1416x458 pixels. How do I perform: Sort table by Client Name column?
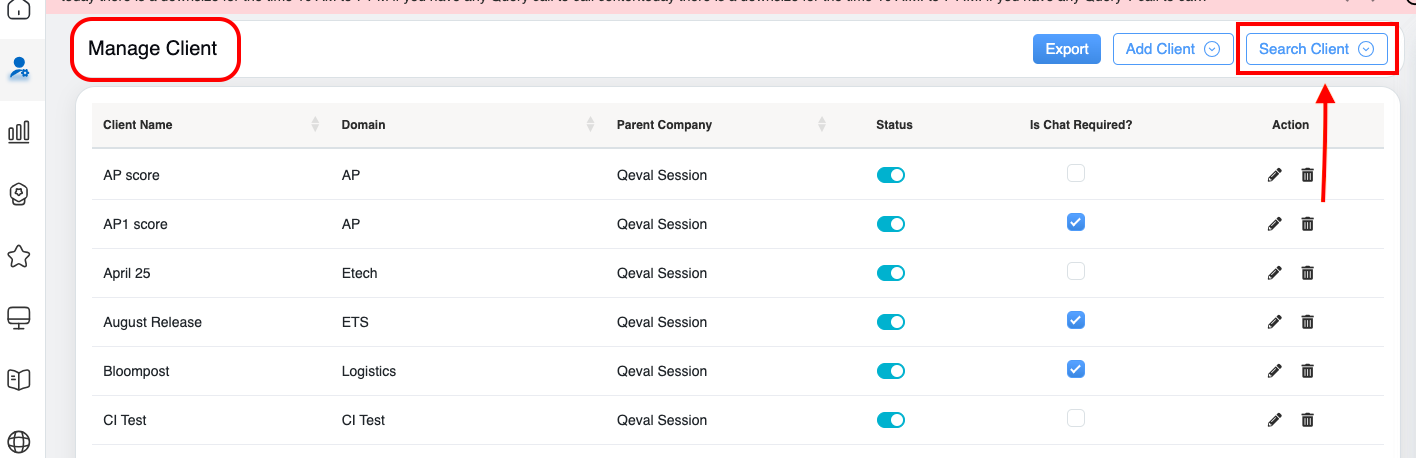click(315, 125)
